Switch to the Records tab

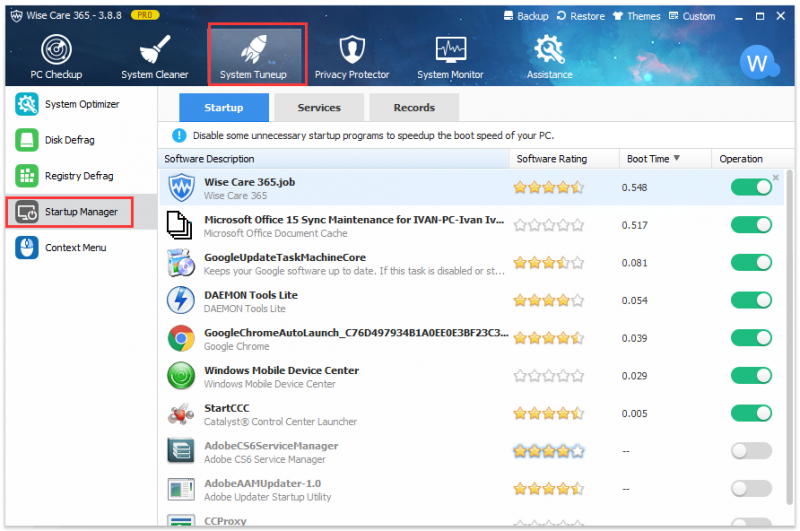coord(414,107)
